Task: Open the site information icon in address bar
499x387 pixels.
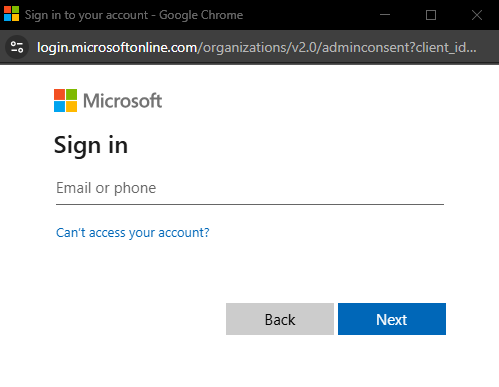Action: 17,47
